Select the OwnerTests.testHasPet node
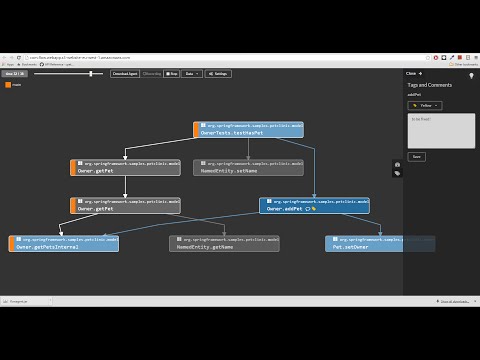Viewport: 480px width, 360px height. coord(248,129)
